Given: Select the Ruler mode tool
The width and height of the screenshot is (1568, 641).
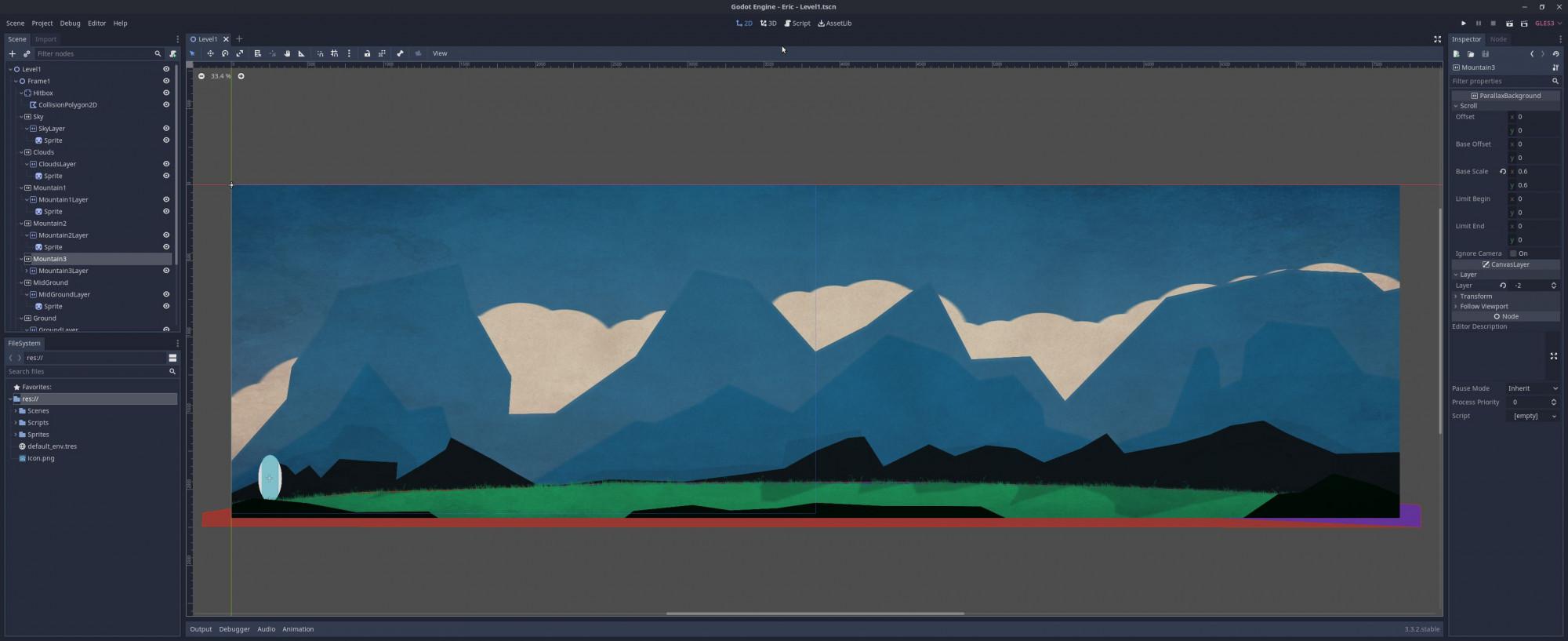Looking at the screenshot, I should pyautogui.click(x=301, y=53).
